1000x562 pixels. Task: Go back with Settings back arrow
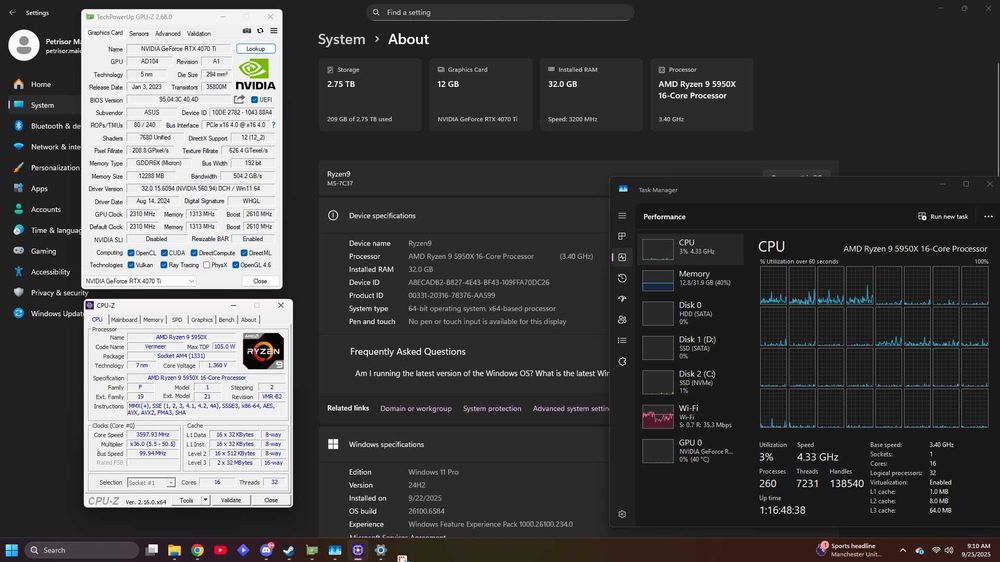click(12, 12)
